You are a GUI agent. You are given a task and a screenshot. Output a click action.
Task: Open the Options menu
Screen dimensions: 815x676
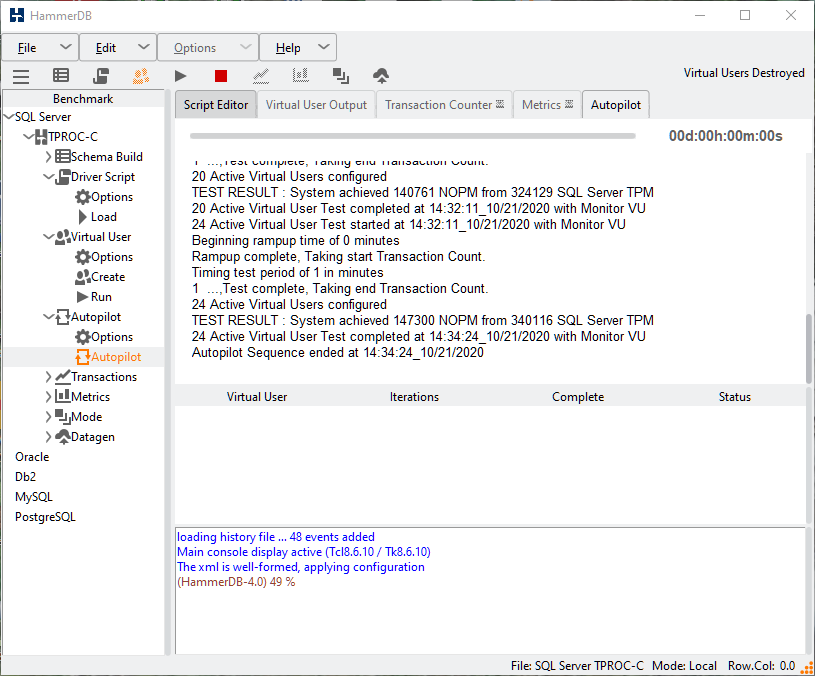click(x=207, y=47)
